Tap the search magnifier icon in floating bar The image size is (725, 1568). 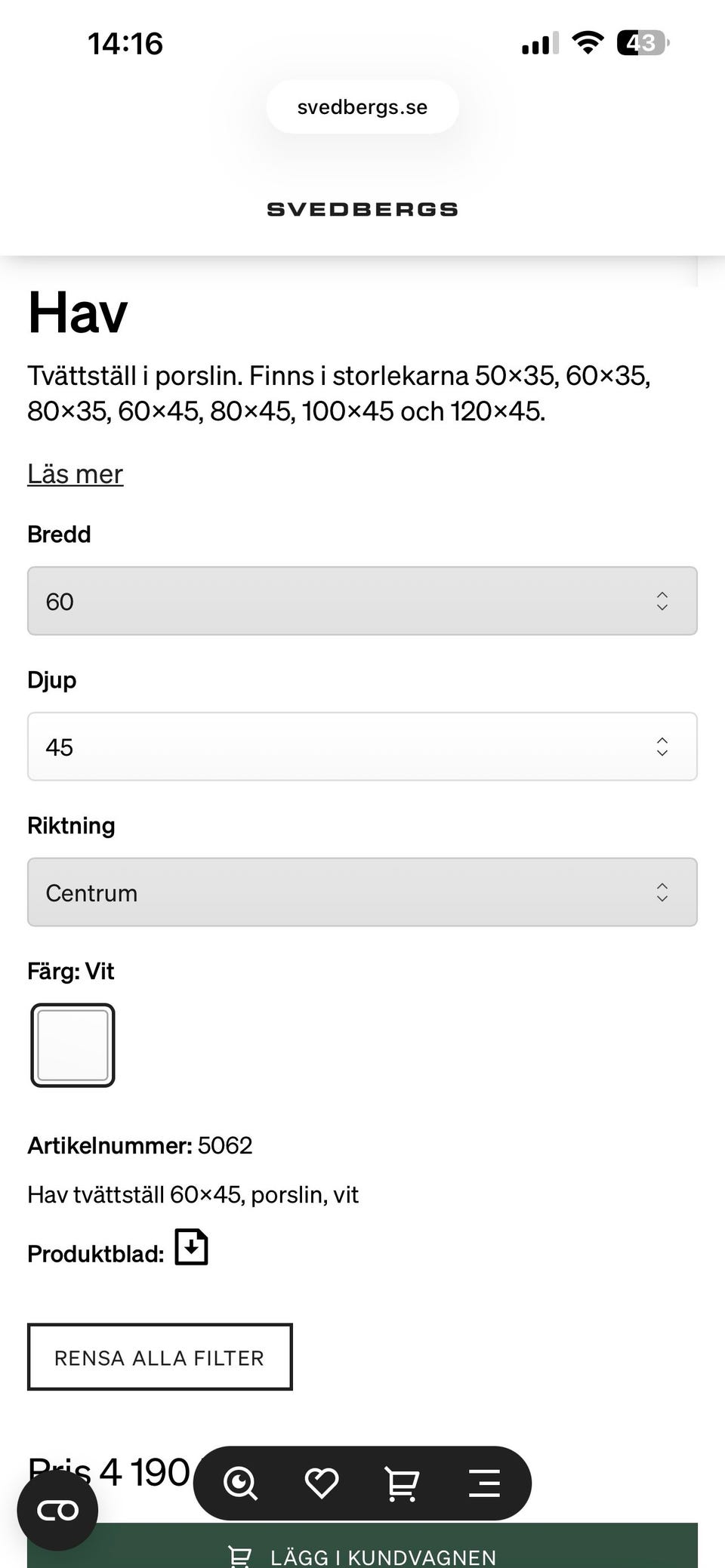(x=241, y=1483)
